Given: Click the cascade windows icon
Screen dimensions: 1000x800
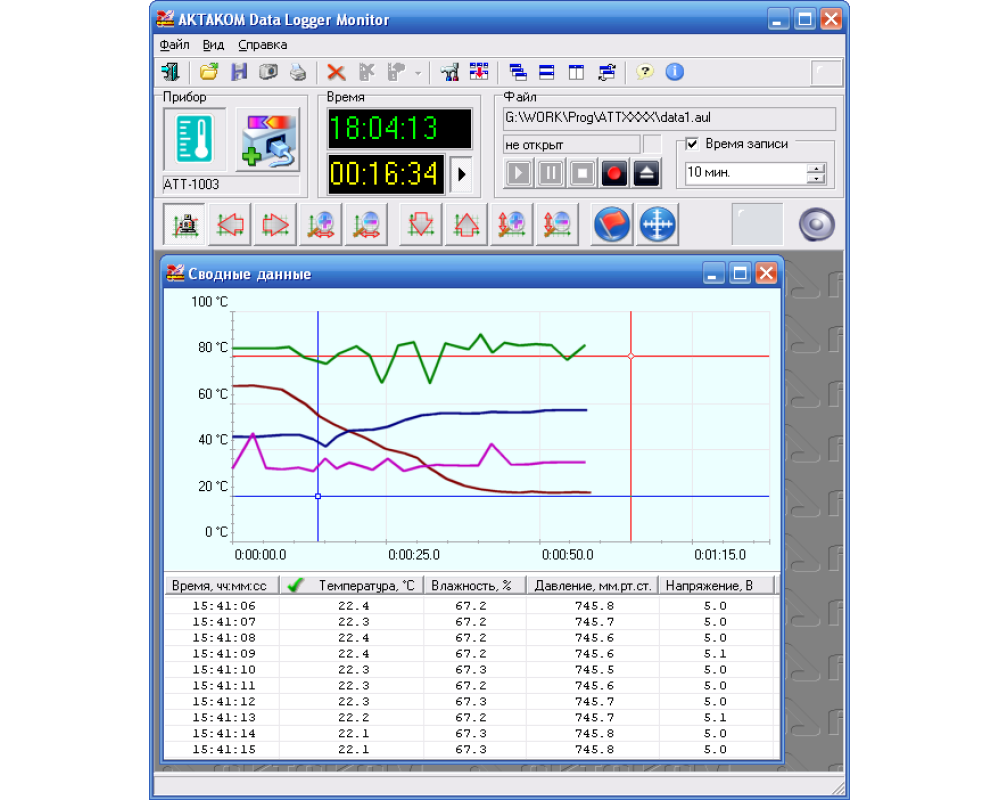Looking at the screenshot, I should [517, 72].
